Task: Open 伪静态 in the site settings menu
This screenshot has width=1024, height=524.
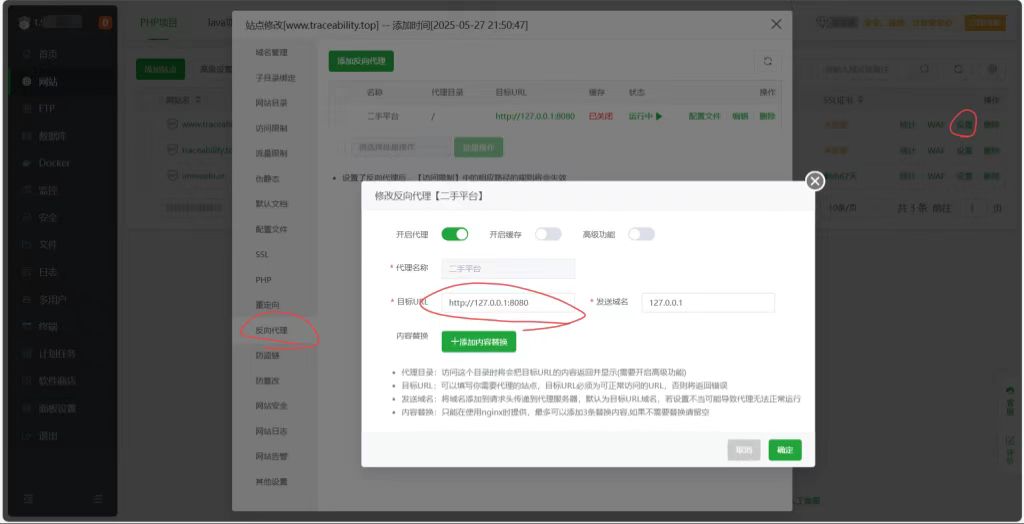Action: coord(267,179)
